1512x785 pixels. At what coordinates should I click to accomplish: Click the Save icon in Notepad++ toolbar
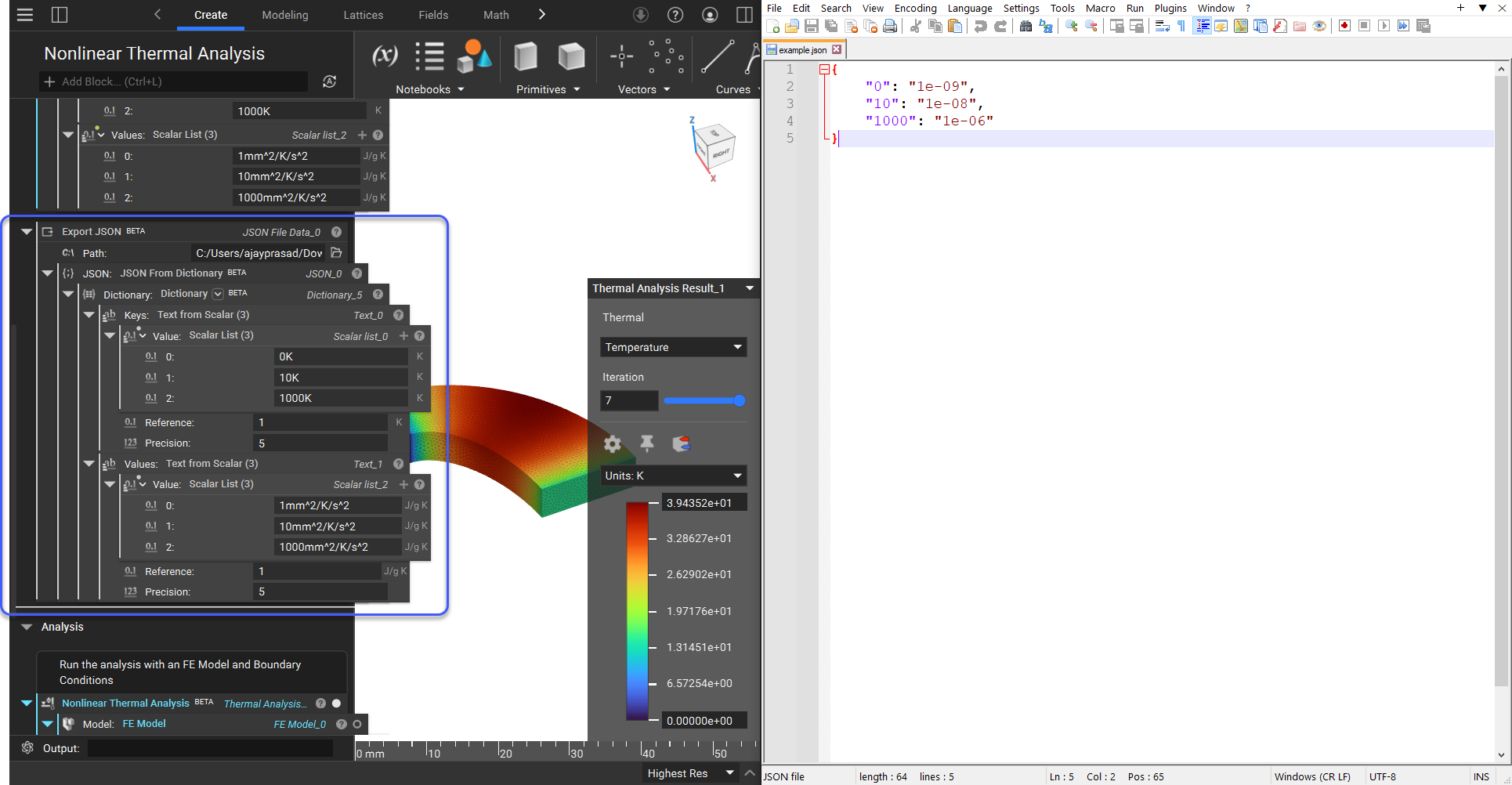[x=812, y=27]
